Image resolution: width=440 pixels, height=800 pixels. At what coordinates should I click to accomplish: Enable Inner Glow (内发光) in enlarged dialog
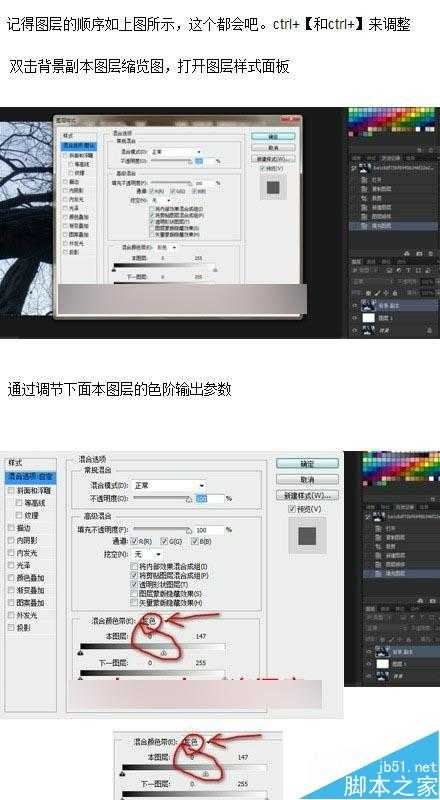pos(11,553)
